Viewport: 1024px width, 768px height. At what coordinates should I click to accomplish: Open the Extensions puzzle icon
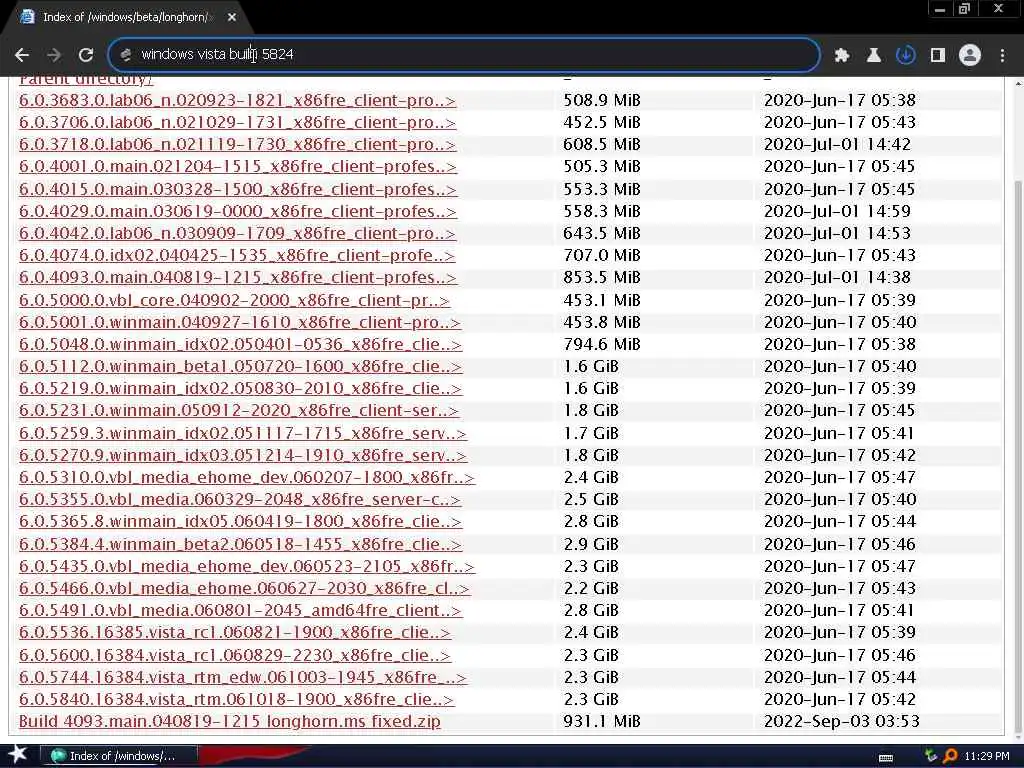point(842,56)
